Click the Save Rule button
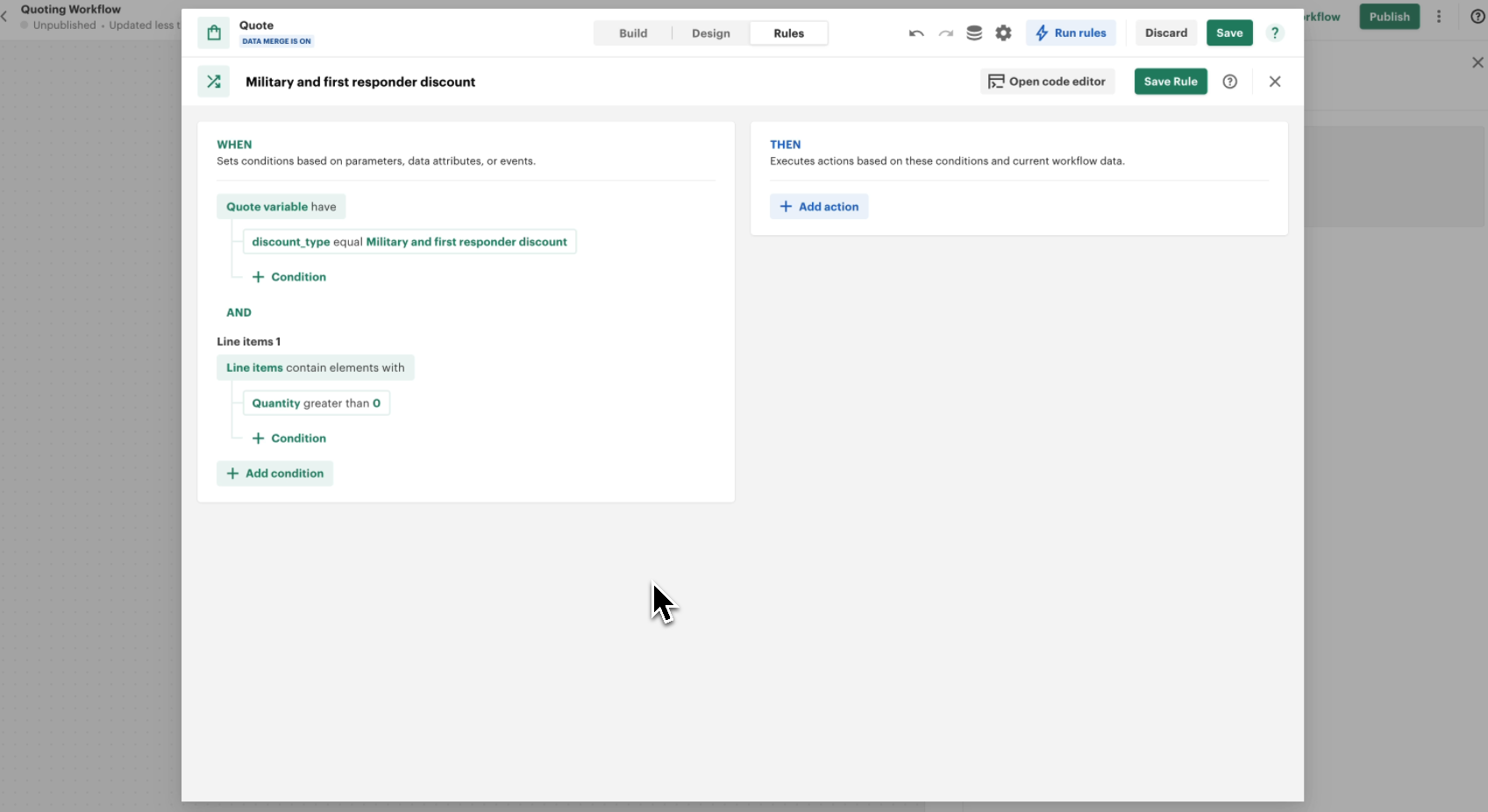Image resolution: width=1488 pixels, height=812 pixels. pyautogui.click(x=1171, y=82)
